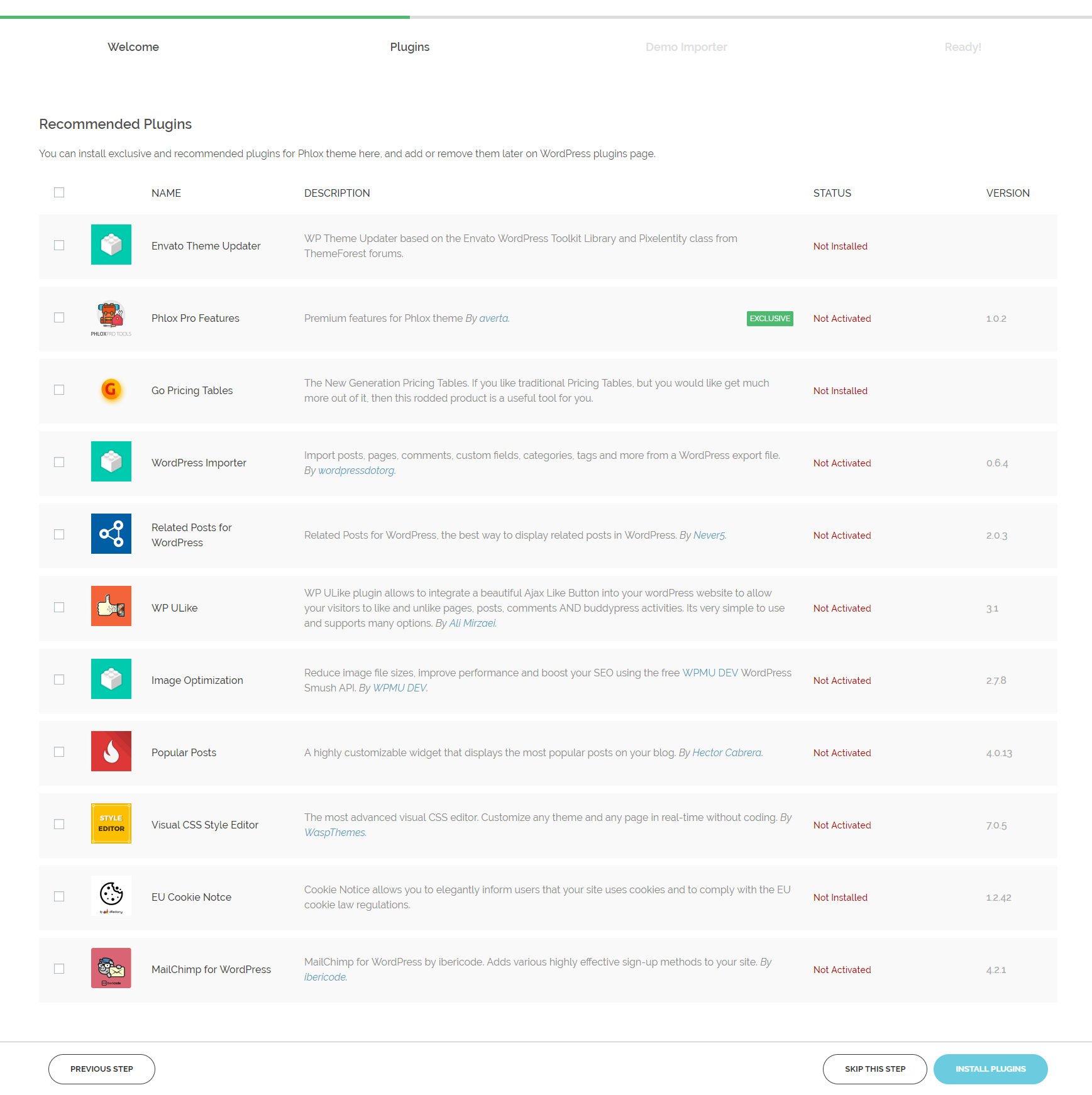Click version 7.0.5 of Visual CSS Style Editor
1092x1095 pixels.
(996, 825)
